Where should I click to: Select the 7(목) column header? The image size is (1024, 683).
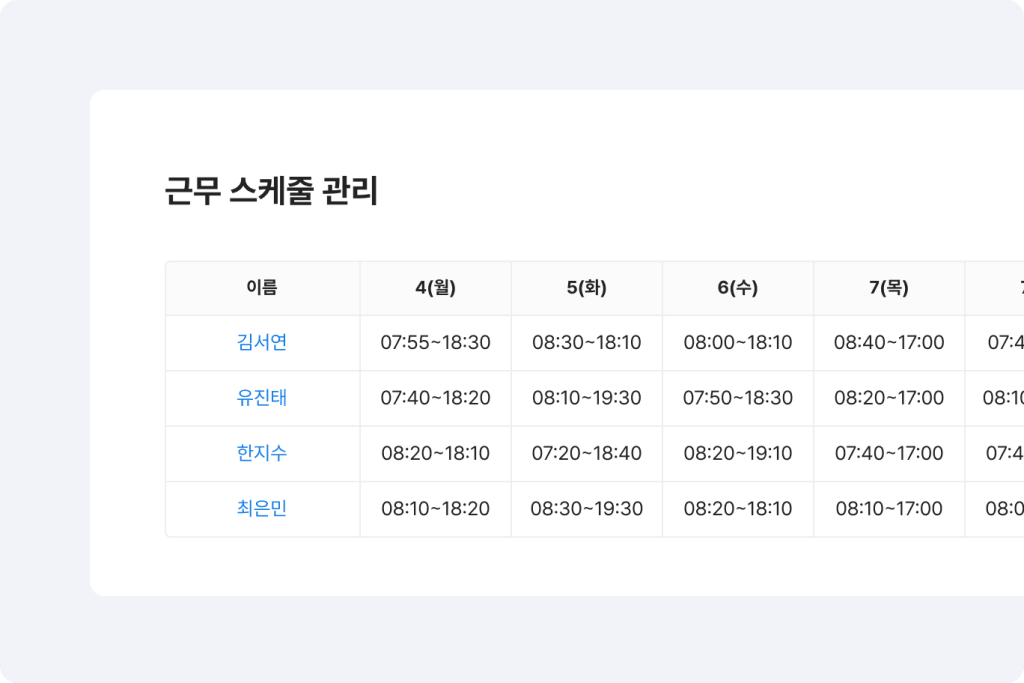tap(889, 288)
